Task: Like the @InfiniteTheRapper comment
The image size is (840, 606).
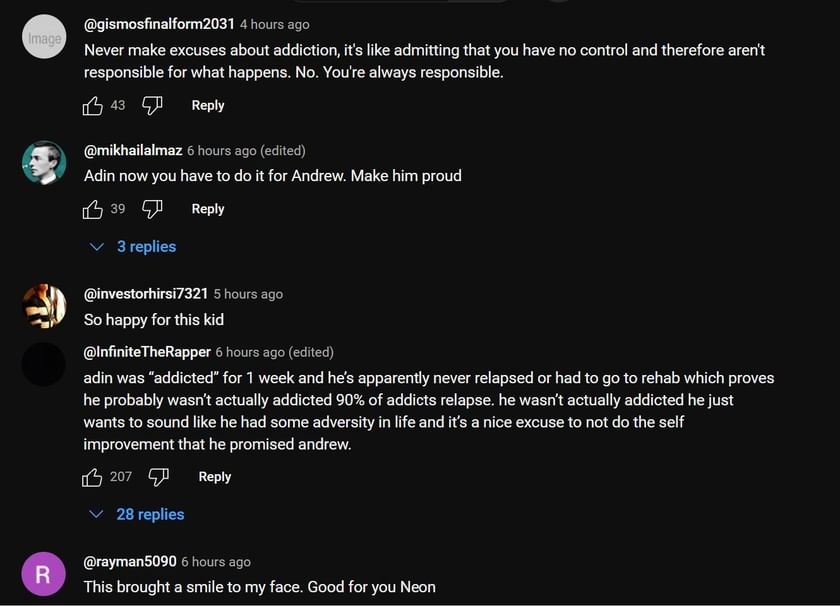Action: (93, 477)
